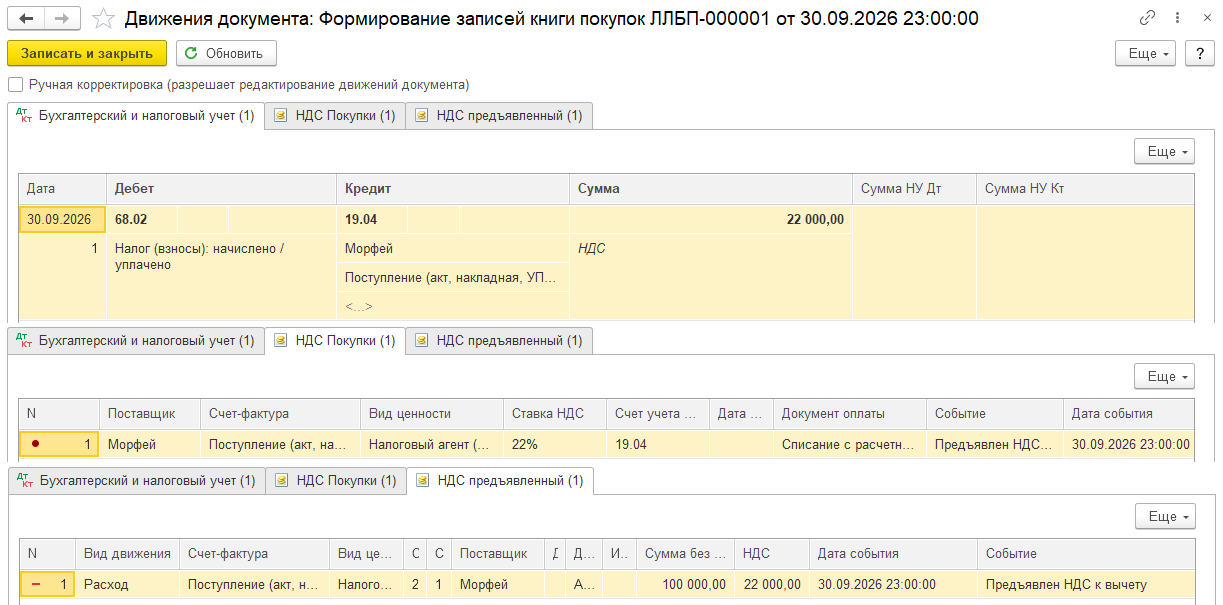1223x605 pixels.
Task: Open Еще menu above the НДС предъявленный table
Action: (x=1165, y=516)
